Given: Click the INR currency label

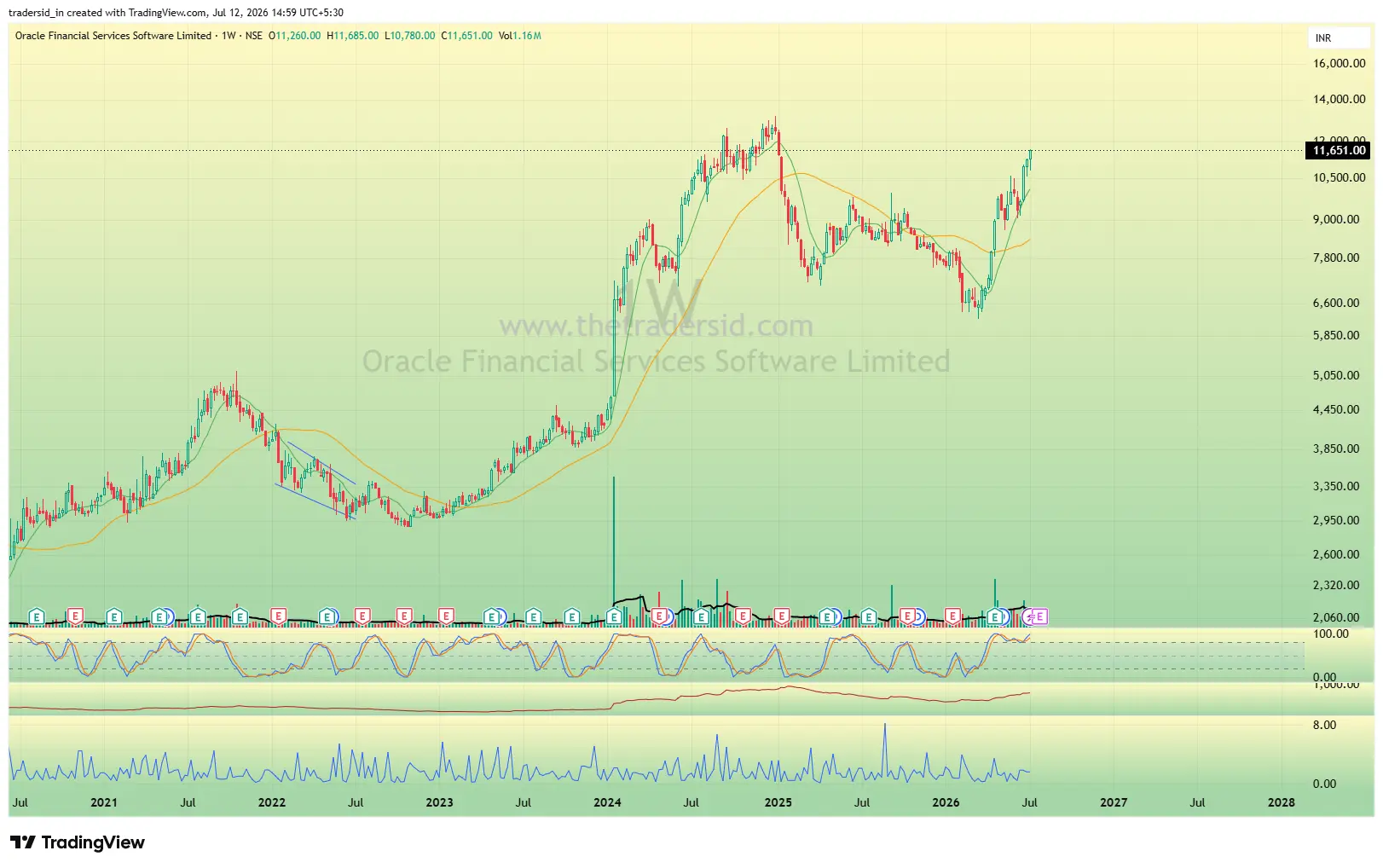Looking at the screenshot, I should [1323, 38].
